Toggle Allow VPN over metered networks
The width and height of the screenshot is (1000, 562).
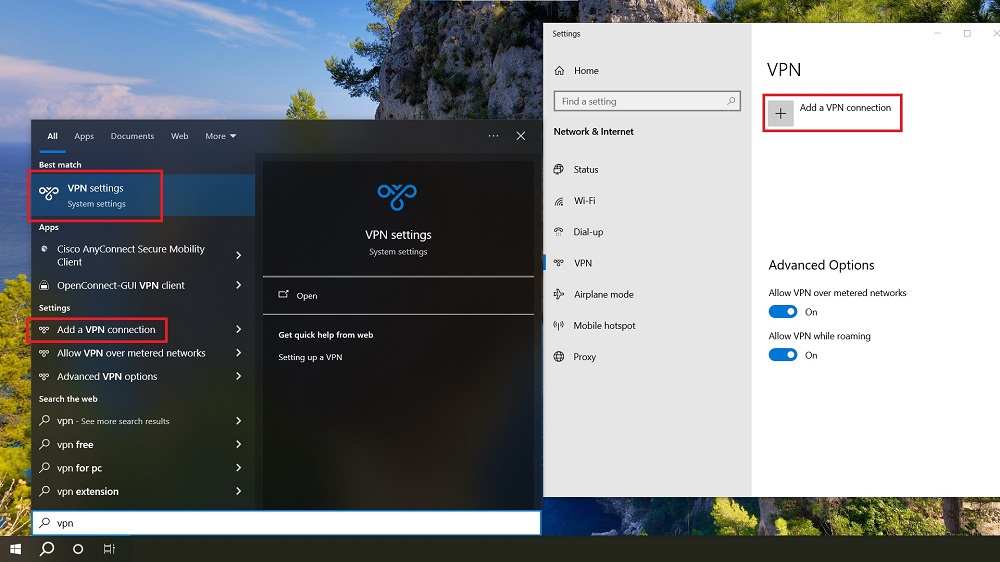point(783,312)
